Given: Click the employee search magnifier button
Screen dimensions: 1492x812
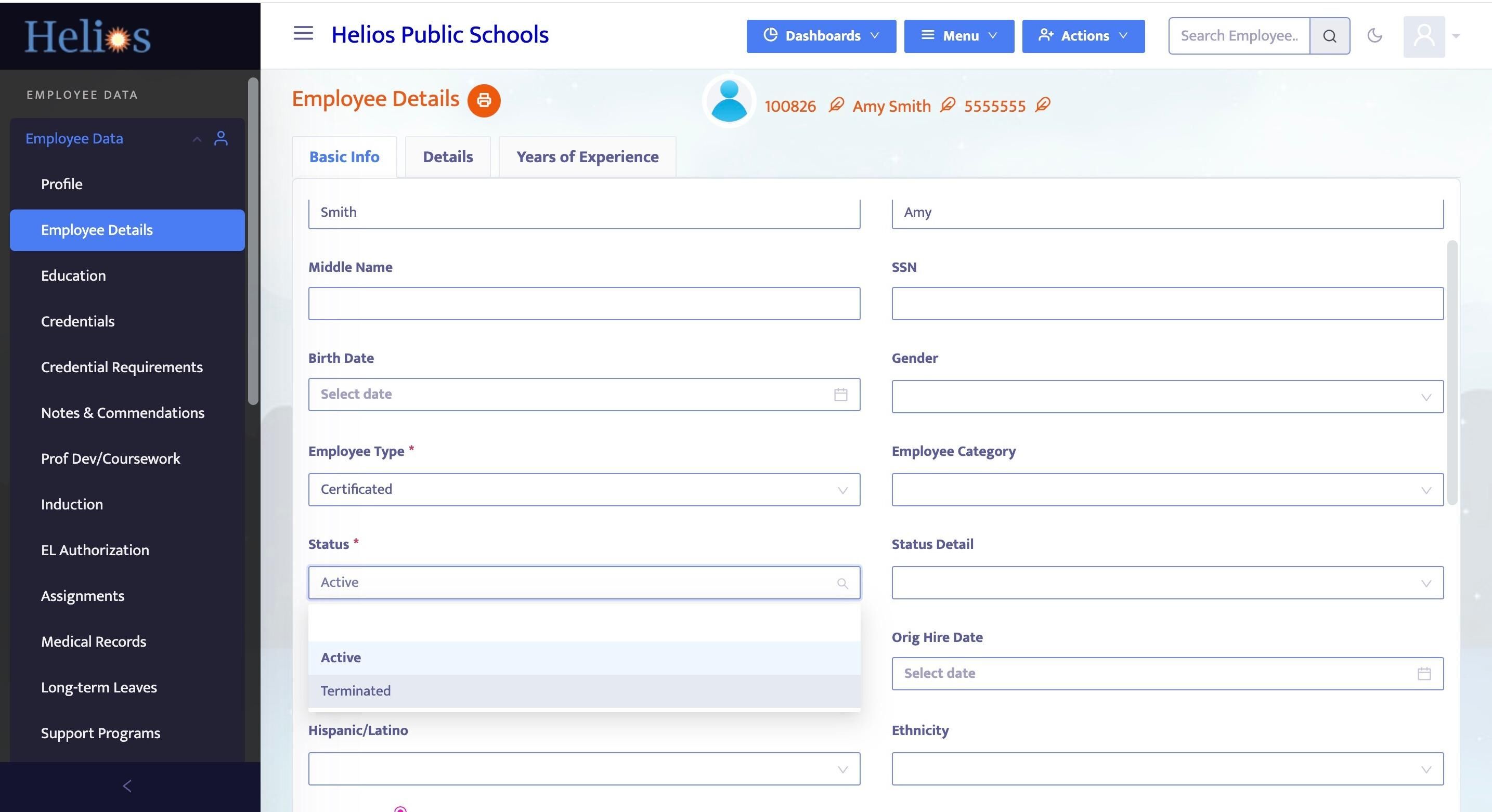Looking at the screenshot, I should pyautogui.click(x=1329, y=36).
